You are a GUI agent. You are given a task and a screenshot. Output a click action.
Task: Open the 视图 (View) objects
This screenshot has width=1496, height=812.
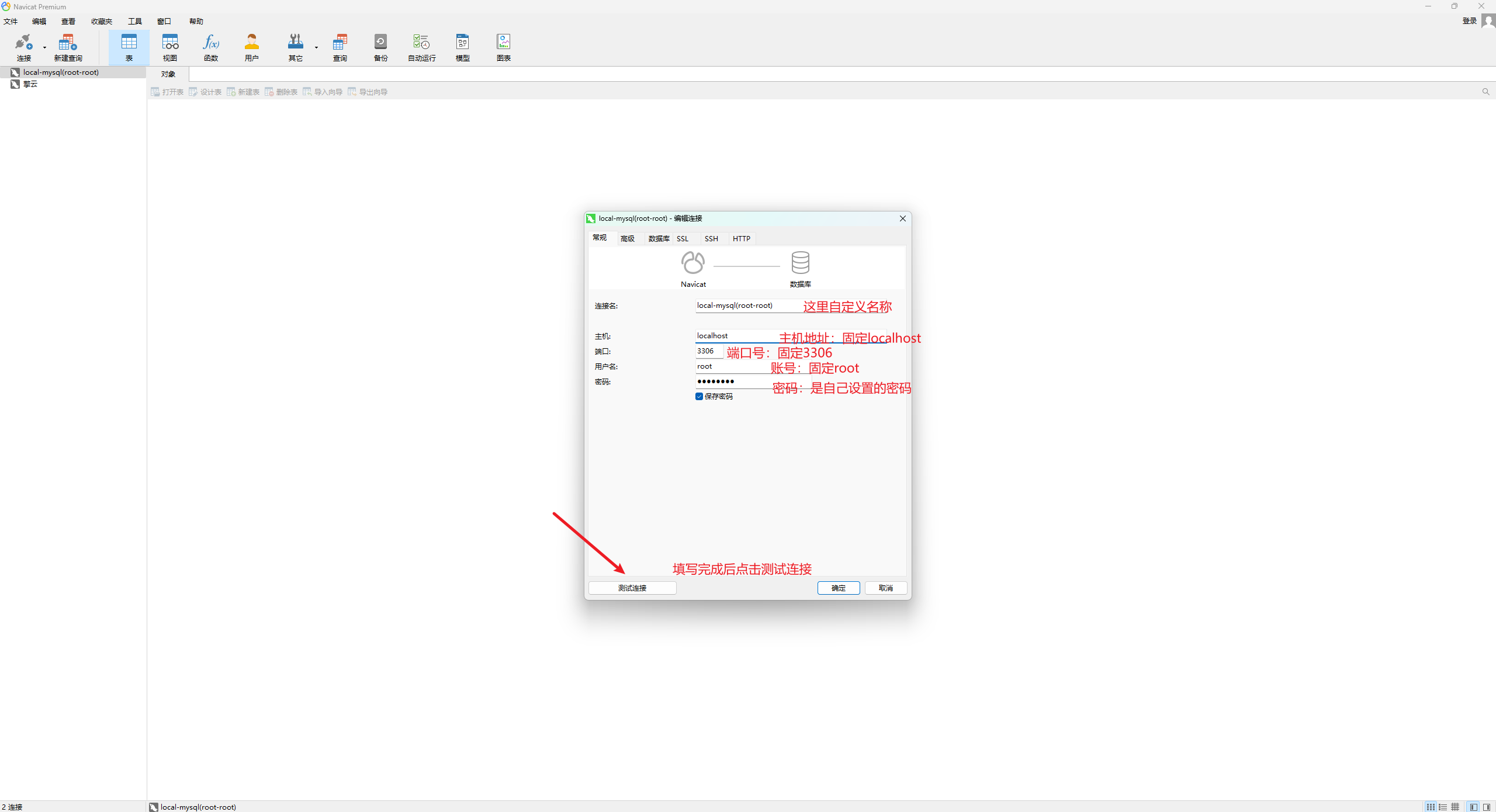click(170, 47)
